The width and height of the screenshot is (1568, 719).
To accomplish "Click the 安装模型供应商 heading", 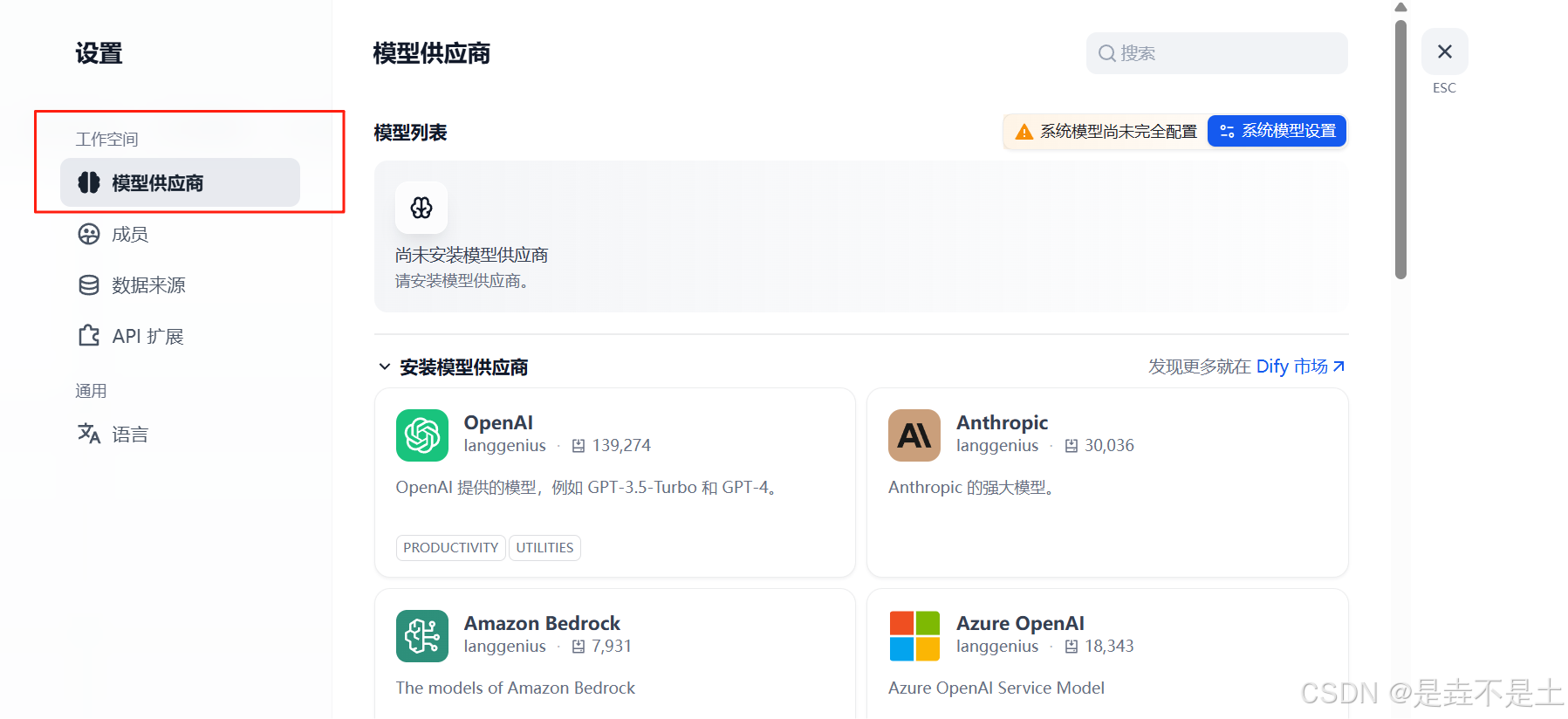I will 464,367.
